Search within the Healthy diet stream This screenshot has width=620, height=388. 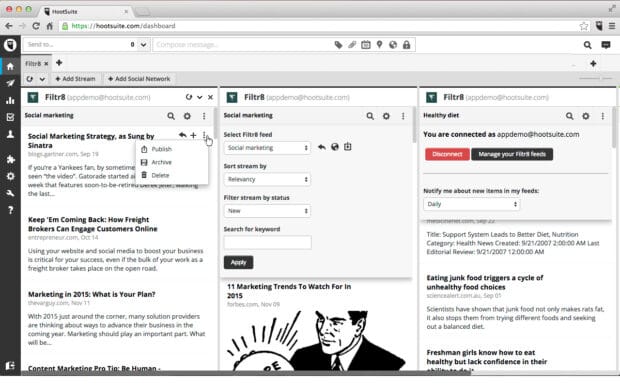coord(569,116)
